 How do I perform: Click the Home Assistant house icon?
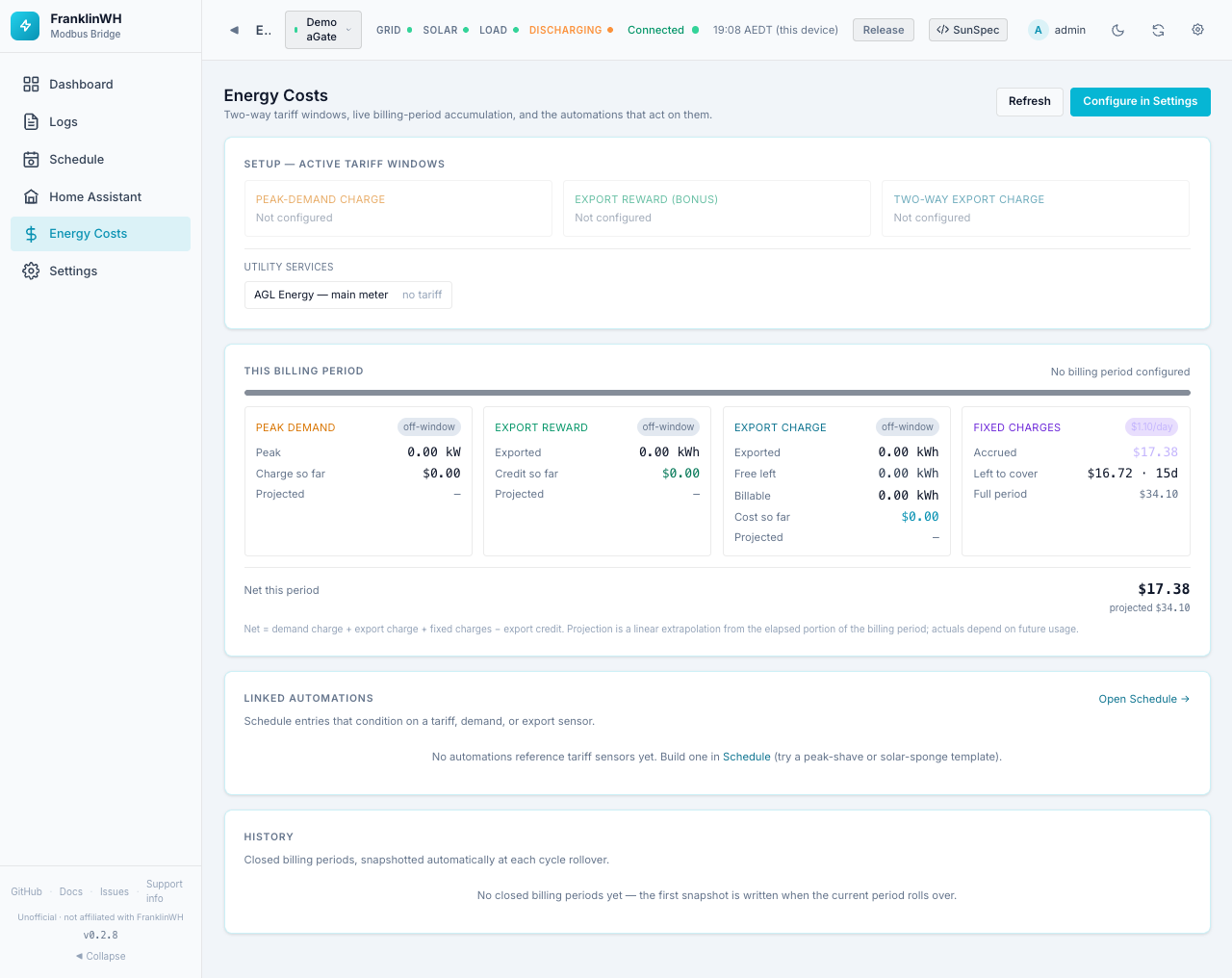pos(31,197)
